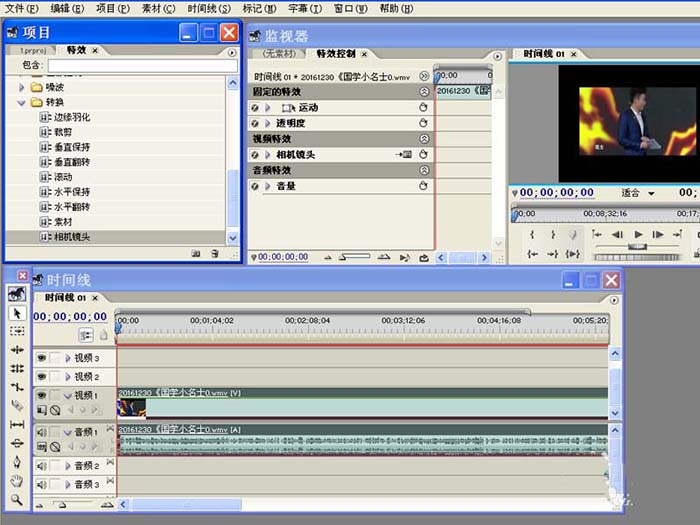
Task: Adjust the monitor shuttle slider
Action: (x=637, y=246)
